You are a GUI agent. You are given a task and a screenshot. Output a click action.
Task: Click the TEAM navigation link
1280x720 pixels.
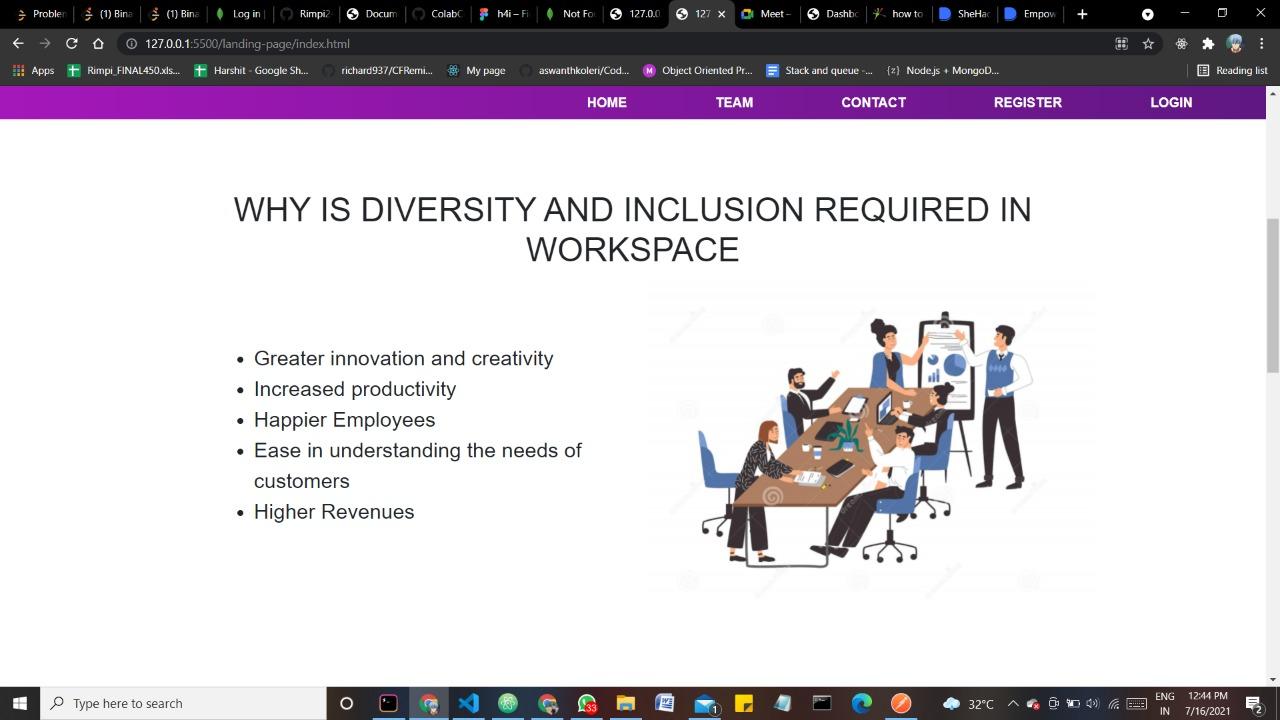[x=734, y=102]
